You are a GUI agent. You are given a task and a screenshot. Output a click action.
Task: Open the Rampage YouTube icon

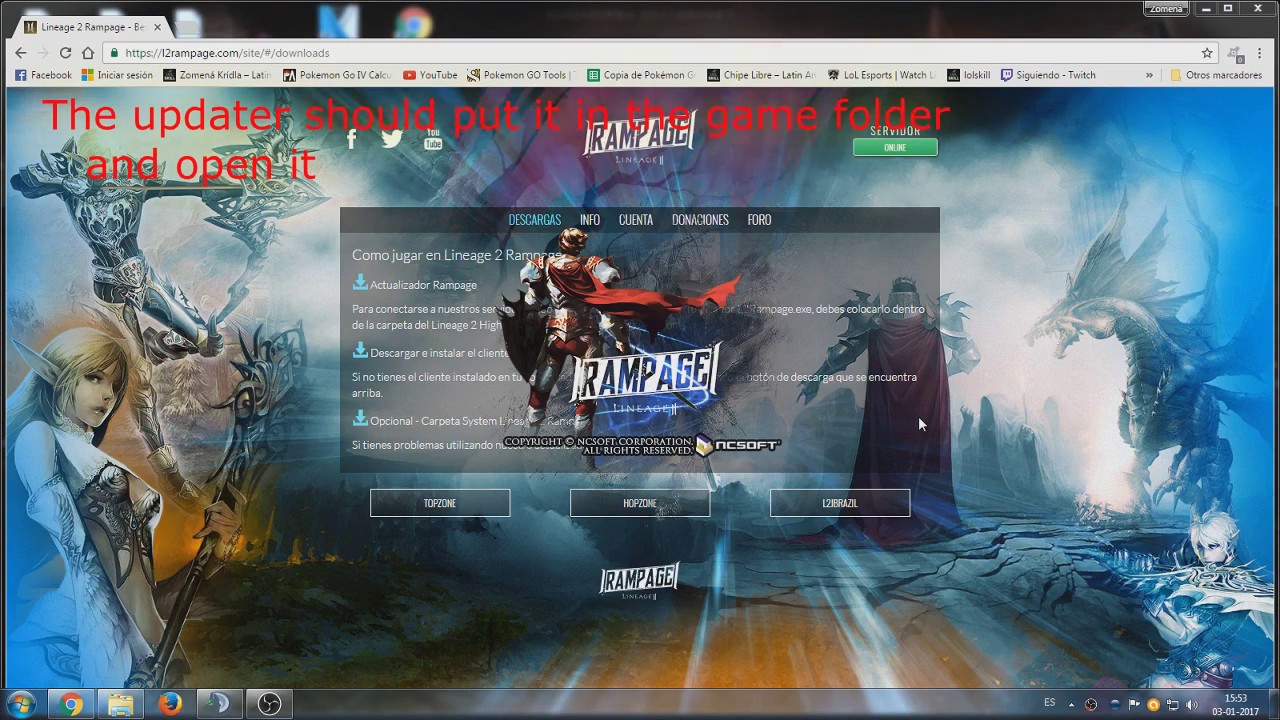coord(433,139)
